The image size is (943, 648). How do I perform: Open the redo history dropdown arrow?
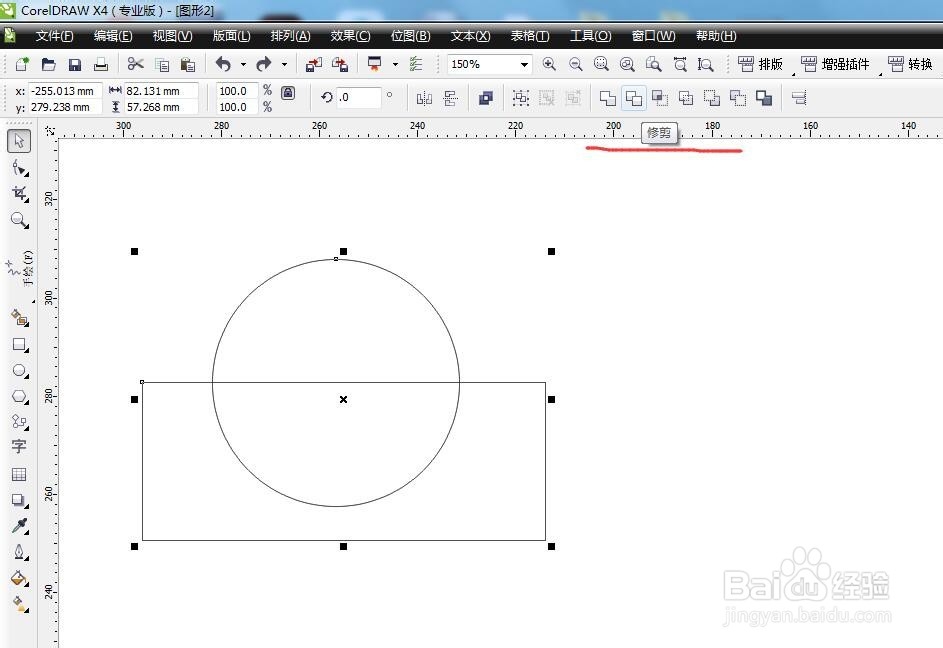pyautogui.click(x=284, y=64)
